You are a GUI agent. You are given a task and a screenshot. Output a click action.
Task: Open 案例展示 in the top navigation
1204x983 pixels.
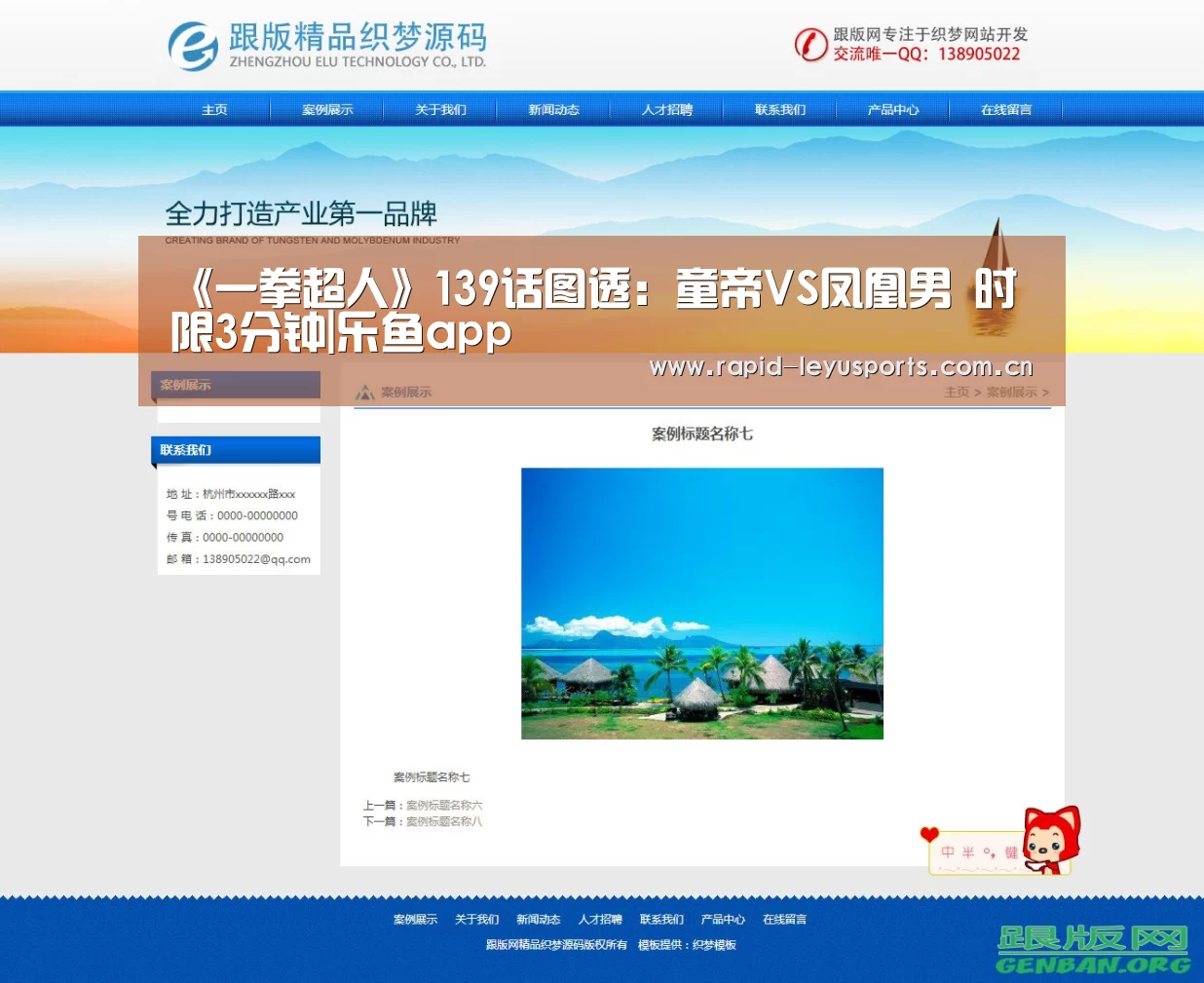coord(327,109)
